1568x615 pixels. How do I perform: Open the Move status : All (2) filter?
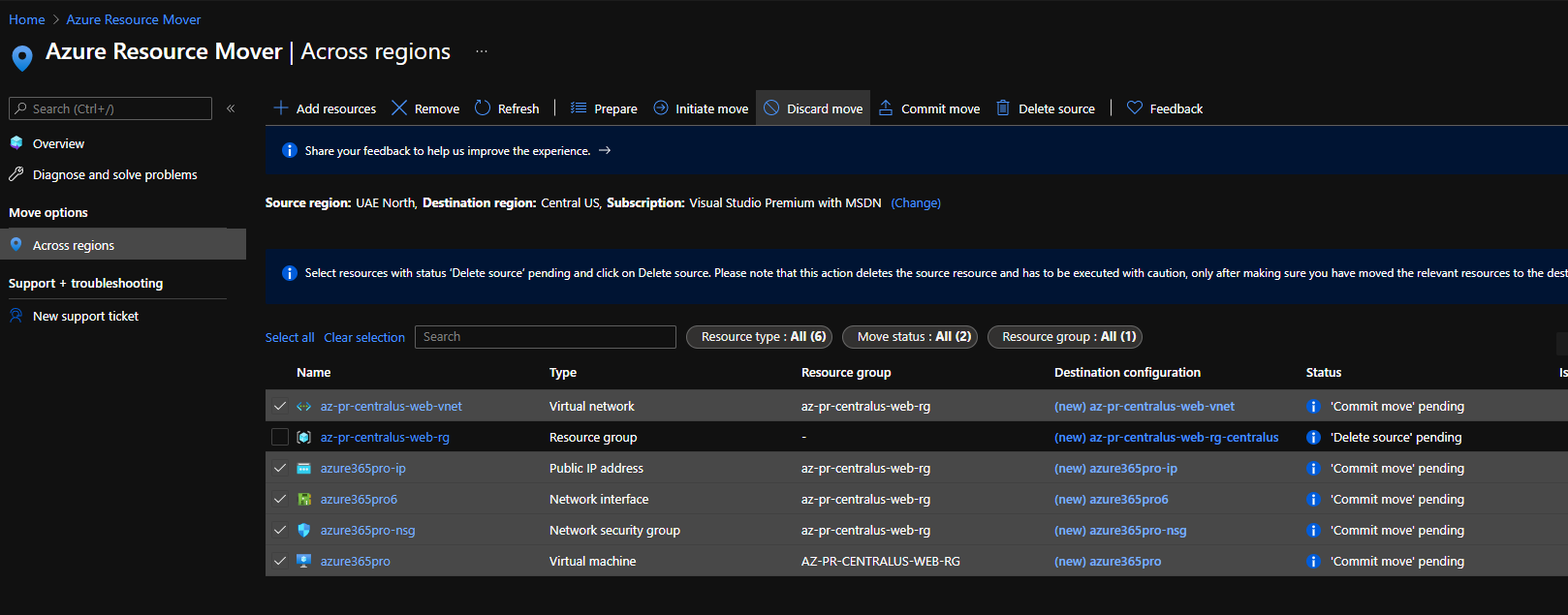pos(911,337)
